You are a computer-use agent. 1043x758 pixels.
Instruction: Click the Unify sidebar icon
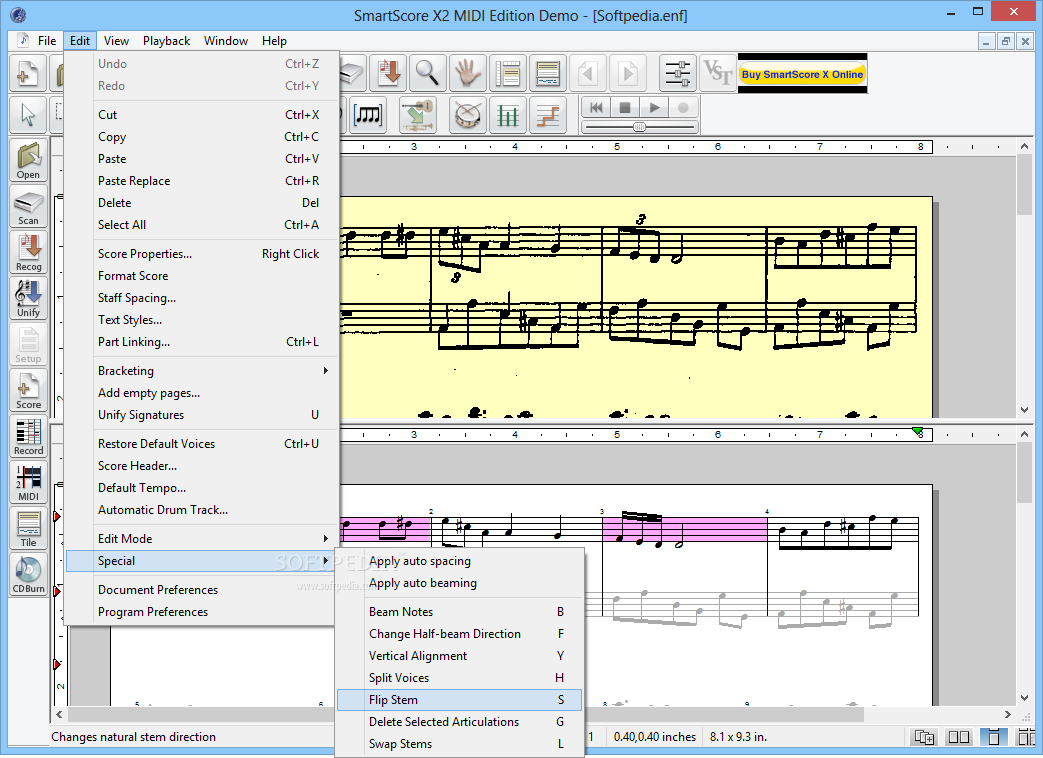(28, 298)
